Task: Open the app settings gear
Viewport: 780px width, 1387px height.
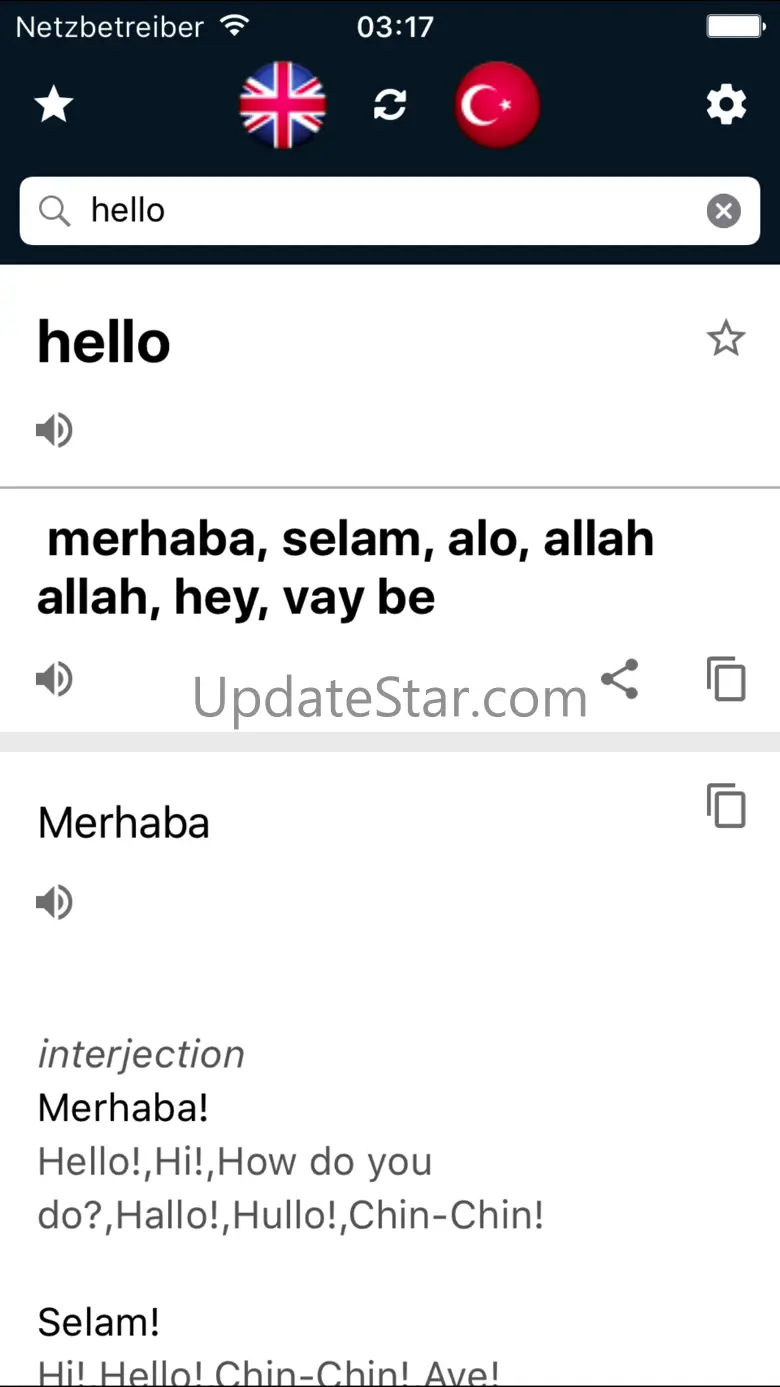Action: [x=727, y=104]
